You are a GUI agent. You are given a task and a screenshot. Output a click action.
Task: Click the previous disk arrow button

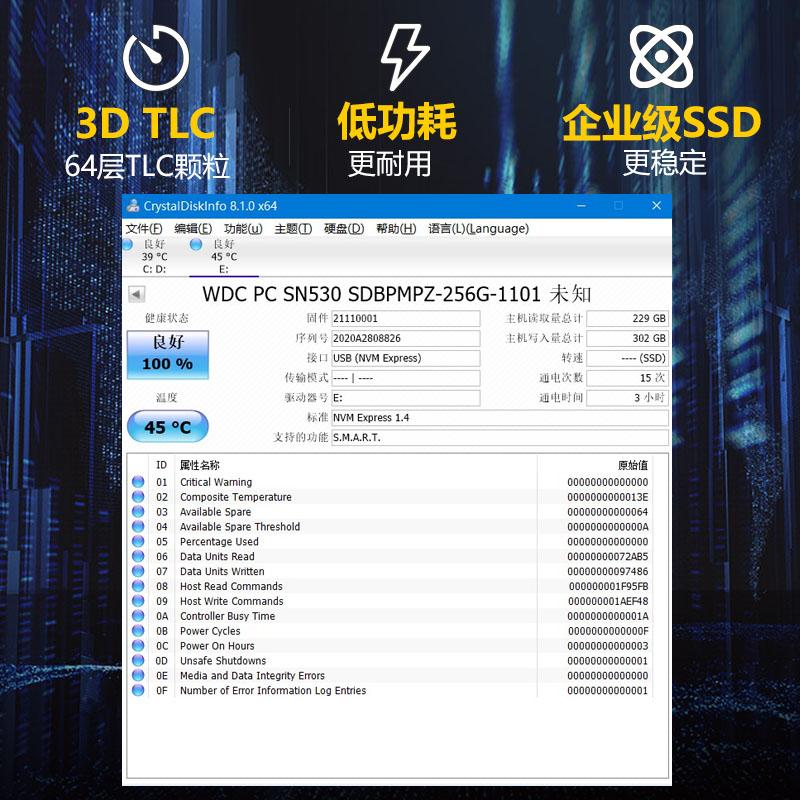[x=137, y=294]
